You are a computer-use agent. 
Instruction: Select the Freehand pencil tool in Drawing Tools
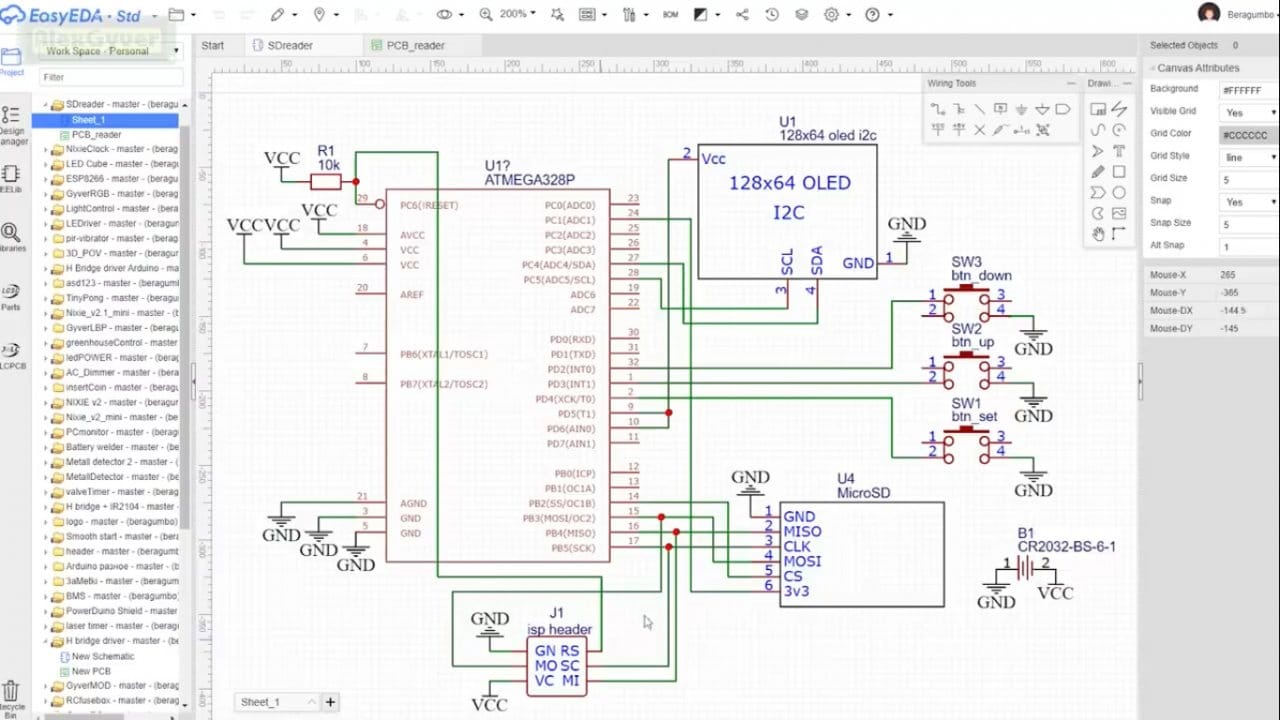[x=1098, y=172]
